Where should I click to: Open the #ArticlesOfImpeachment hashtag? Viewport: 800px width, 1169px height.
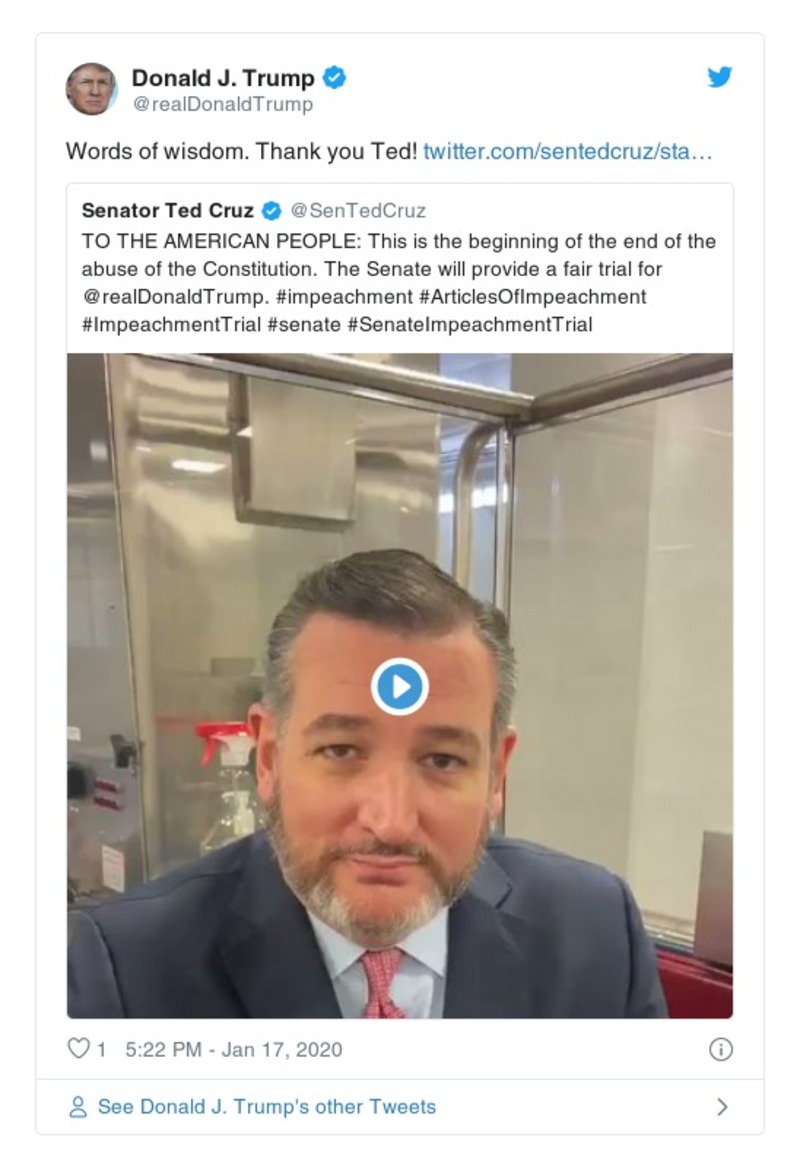pyautogui.click(x=534, y=297)
